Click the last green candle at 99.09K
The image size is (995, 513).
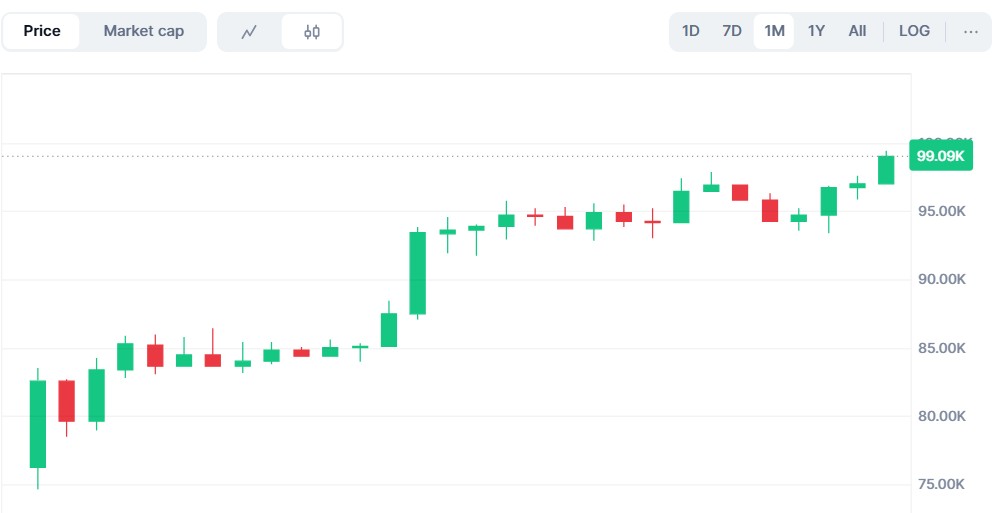point(886,170)
